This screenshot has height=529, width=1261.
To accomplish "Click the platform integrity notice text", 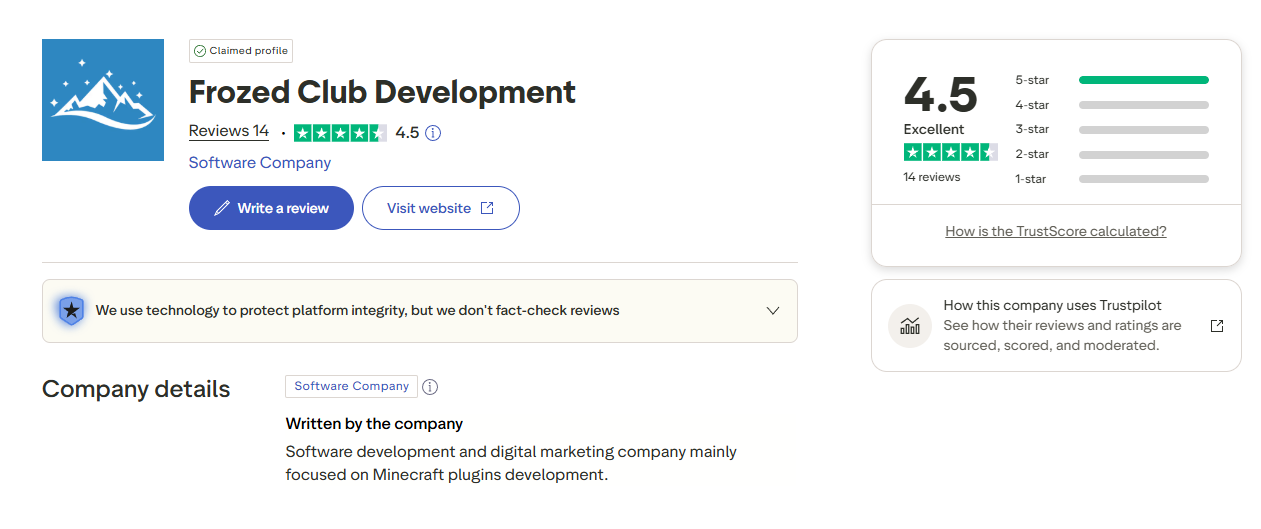I will point(357,310).
